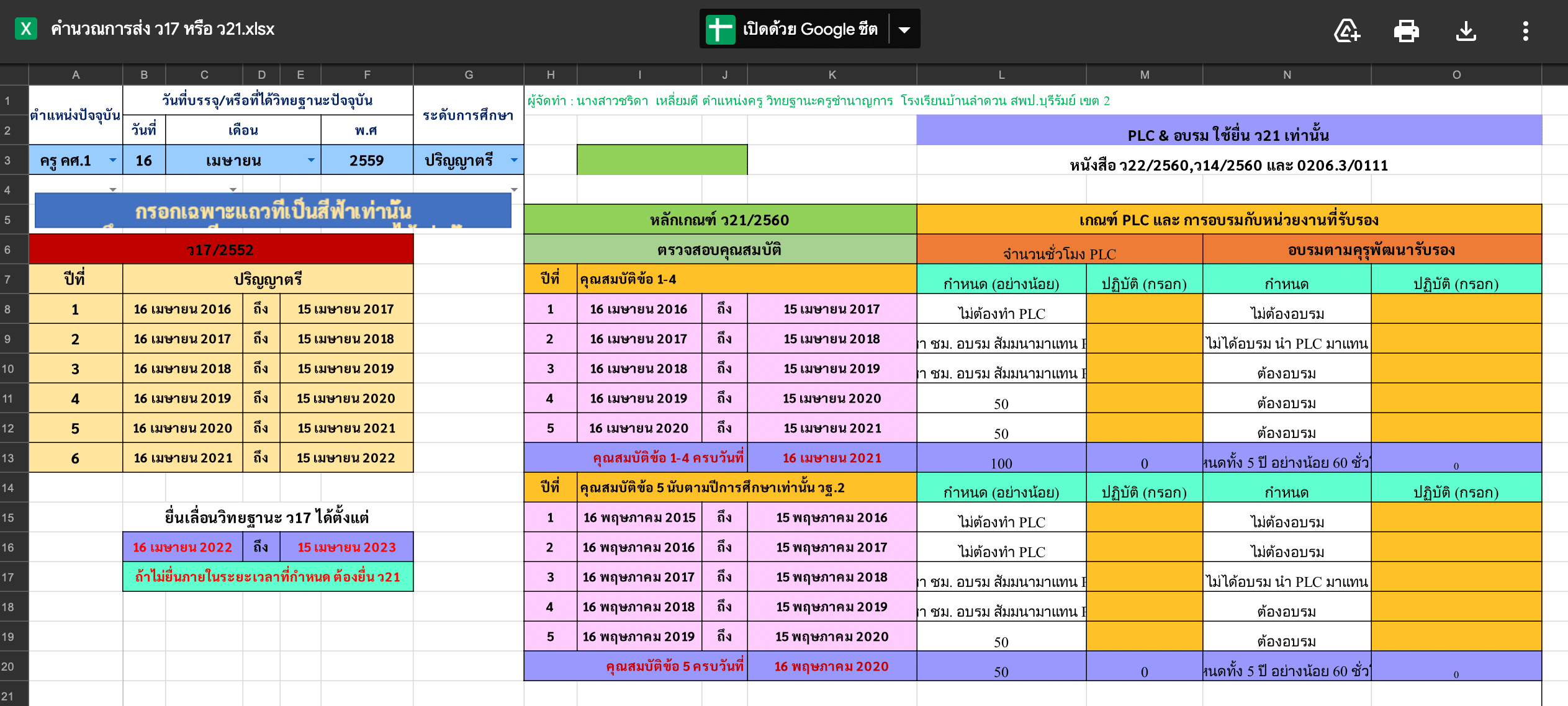Select column G header
The image size is (1568, 706).
(x=469, y=74)
